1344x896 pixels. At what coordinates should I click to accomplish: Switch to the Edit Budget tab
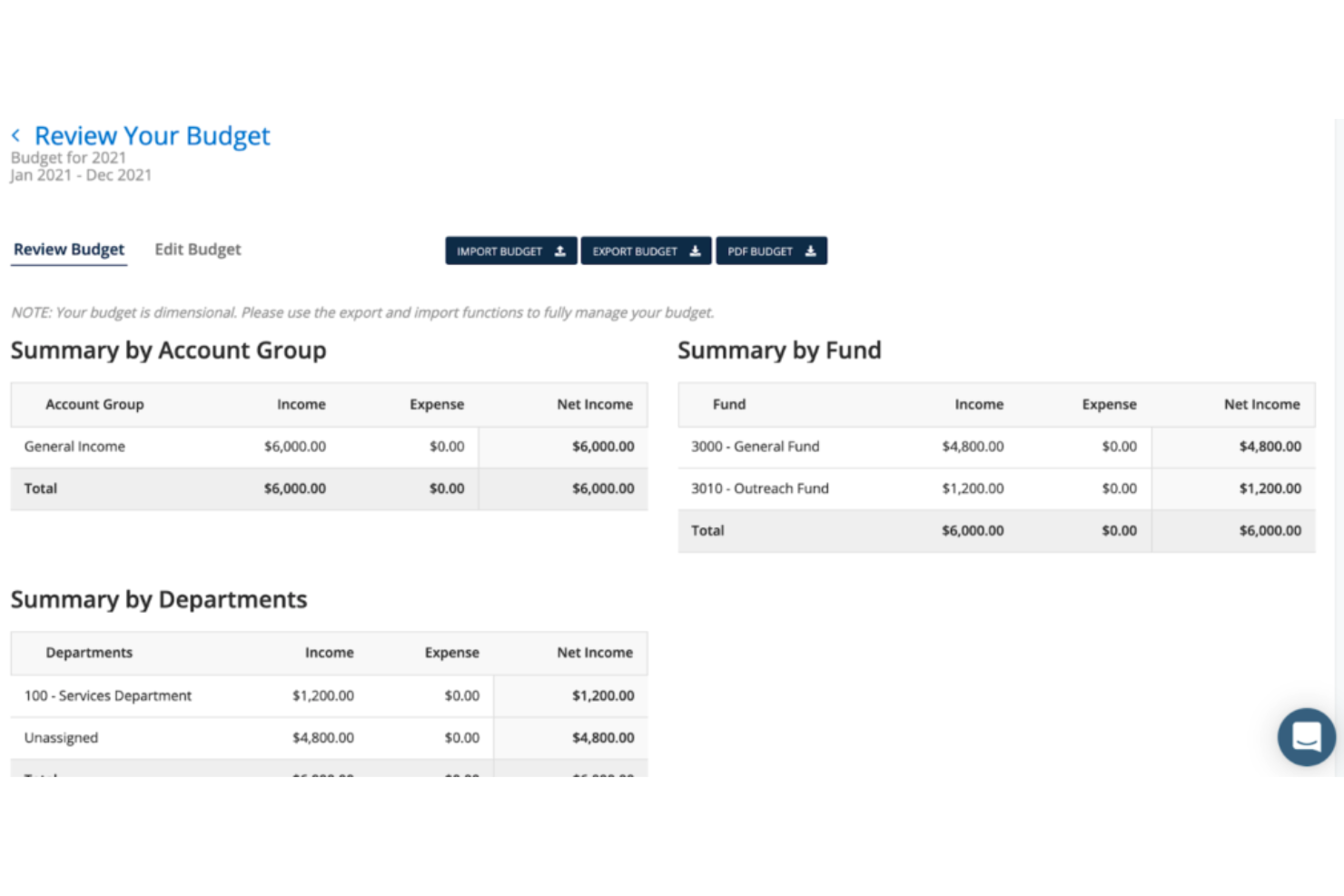pos(197,249)
